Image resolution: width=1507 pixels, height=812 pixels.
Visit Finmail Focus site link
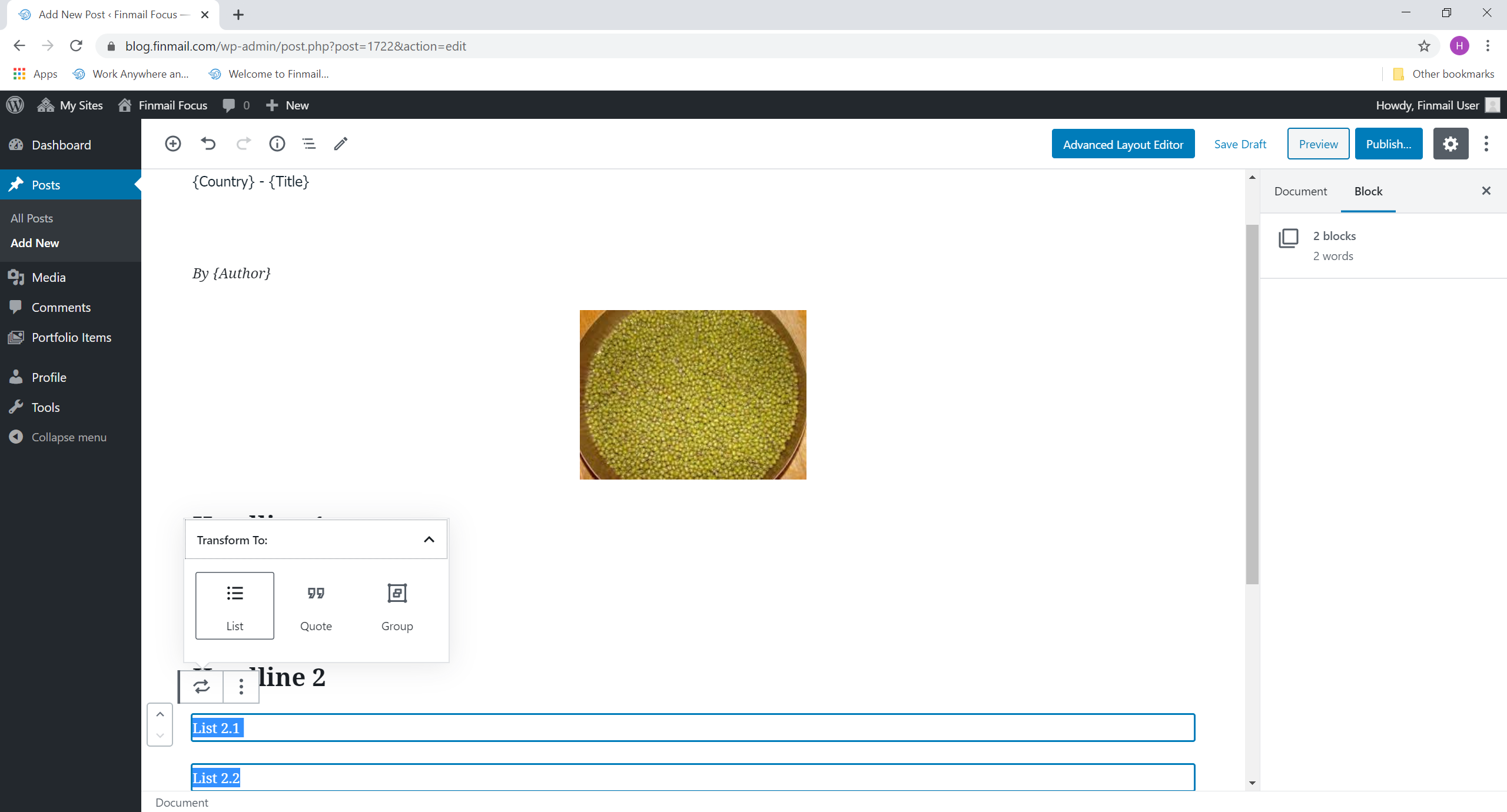162,105
